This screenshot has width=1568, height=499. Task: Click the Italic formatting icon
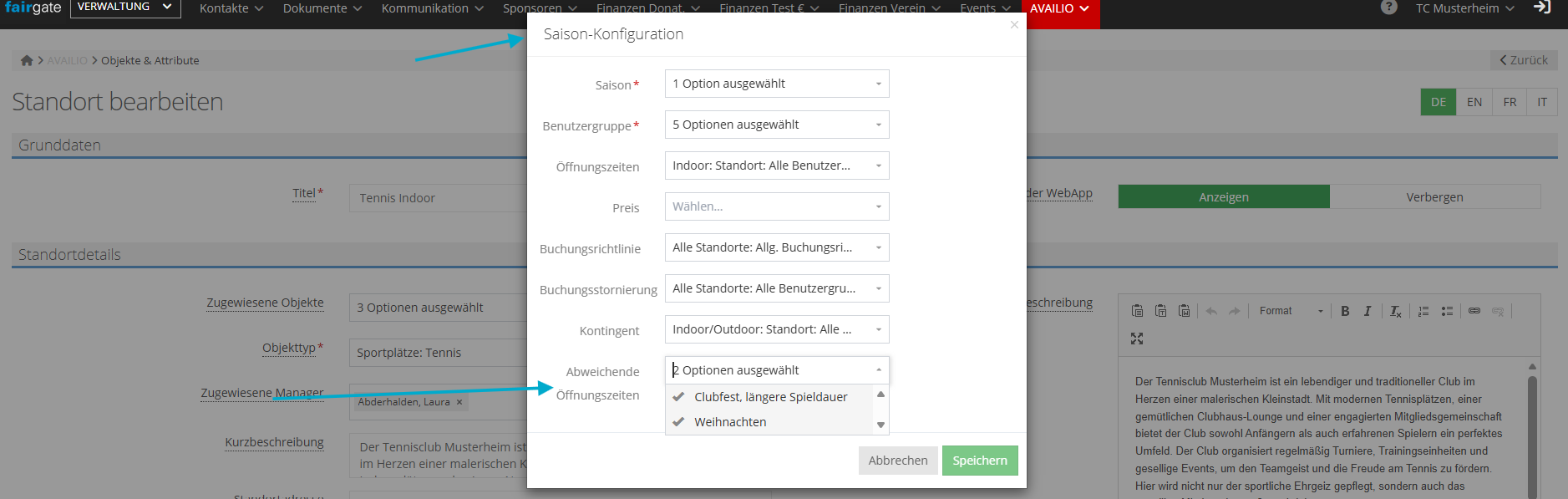[1368, 311]
